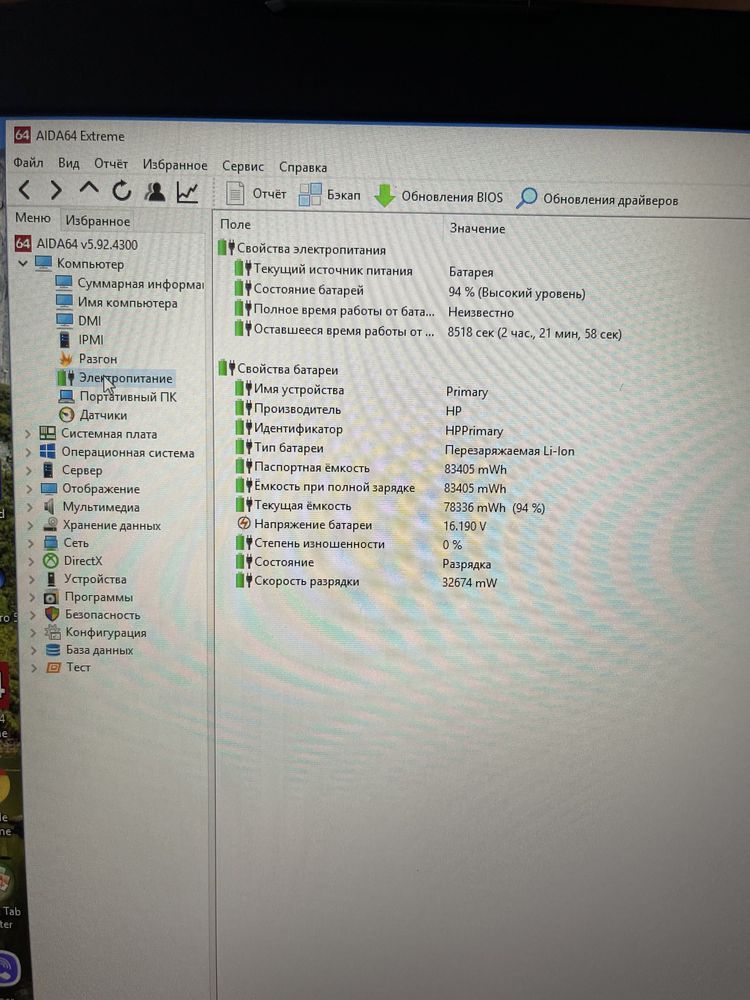The image size is (750, 1000).
Task: Expand the DirectX node
Action: (32, 562)
